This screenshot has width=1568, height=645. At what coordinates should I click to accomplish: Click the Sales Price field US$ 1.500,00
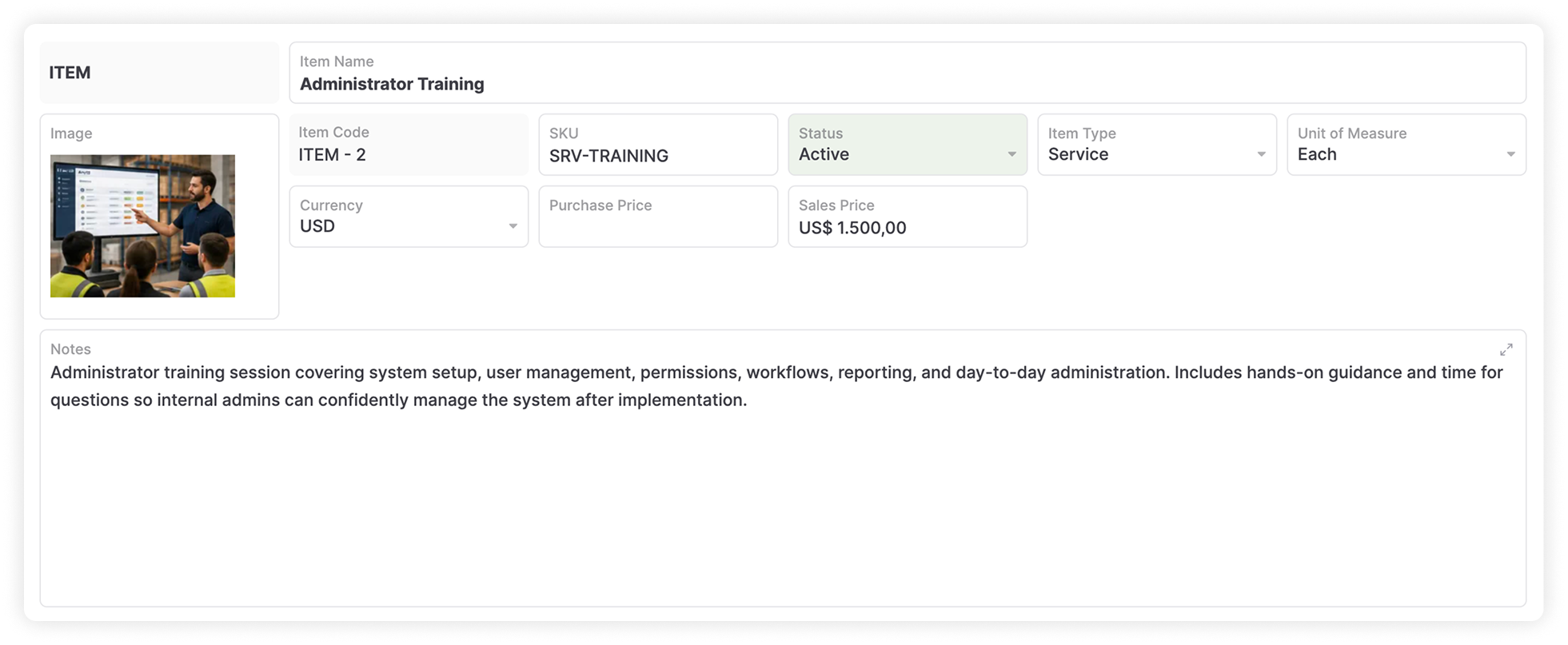pos(908,217)
